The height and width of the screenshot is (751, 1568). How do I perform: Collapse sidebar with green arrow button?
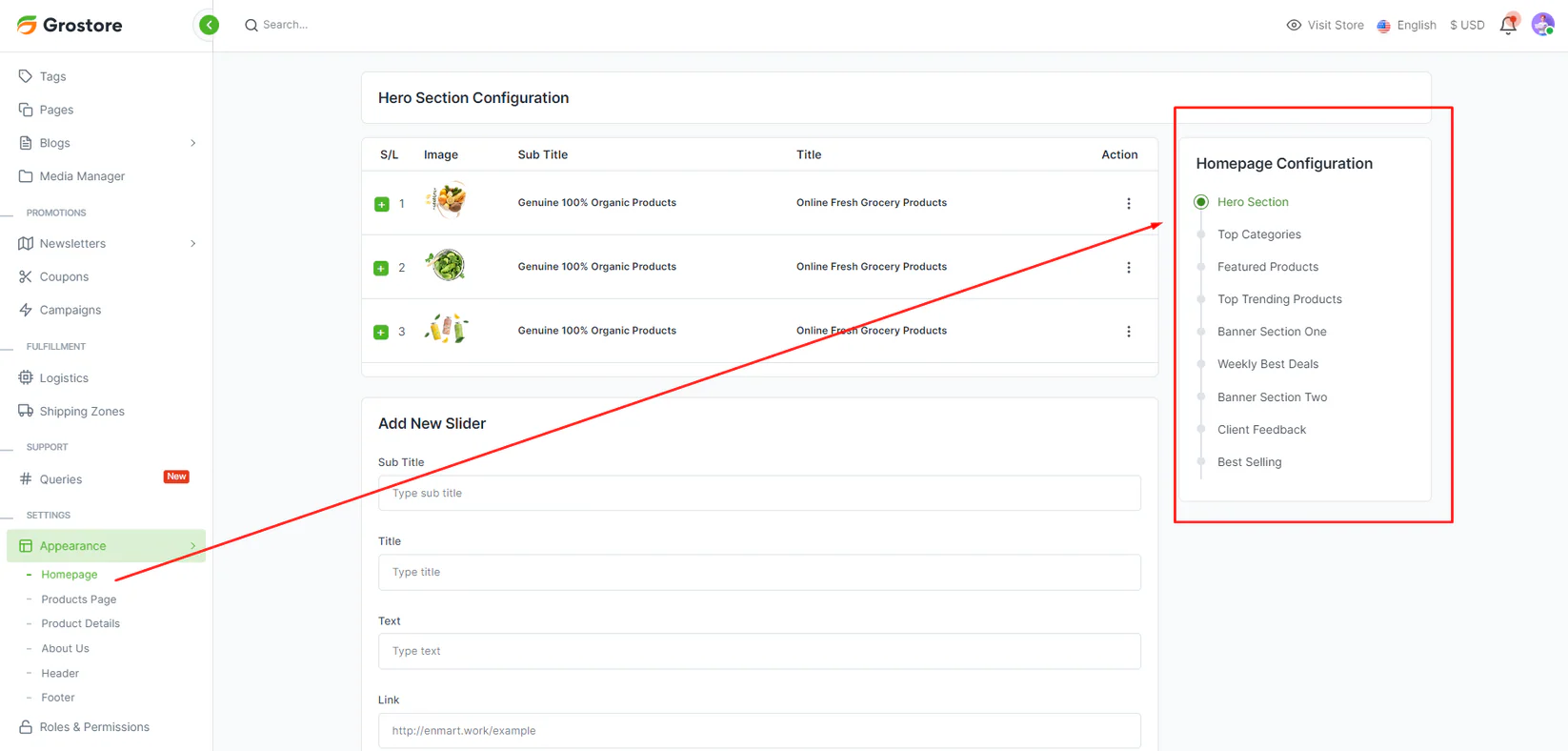tap(209, 25)
